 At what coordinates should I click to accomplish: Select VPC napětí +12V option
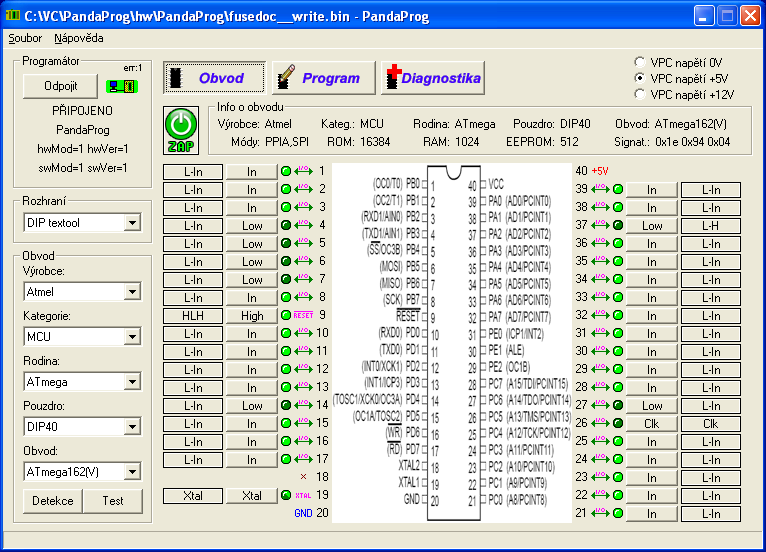click(x=640, y=94)
